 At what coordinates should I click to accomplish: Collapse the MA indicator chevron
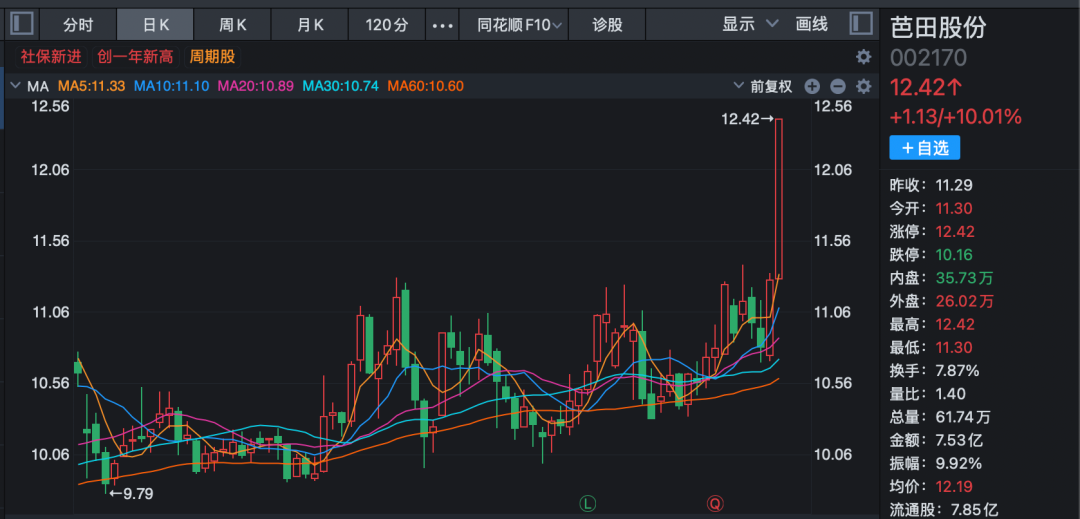click(x=15, y=86)
